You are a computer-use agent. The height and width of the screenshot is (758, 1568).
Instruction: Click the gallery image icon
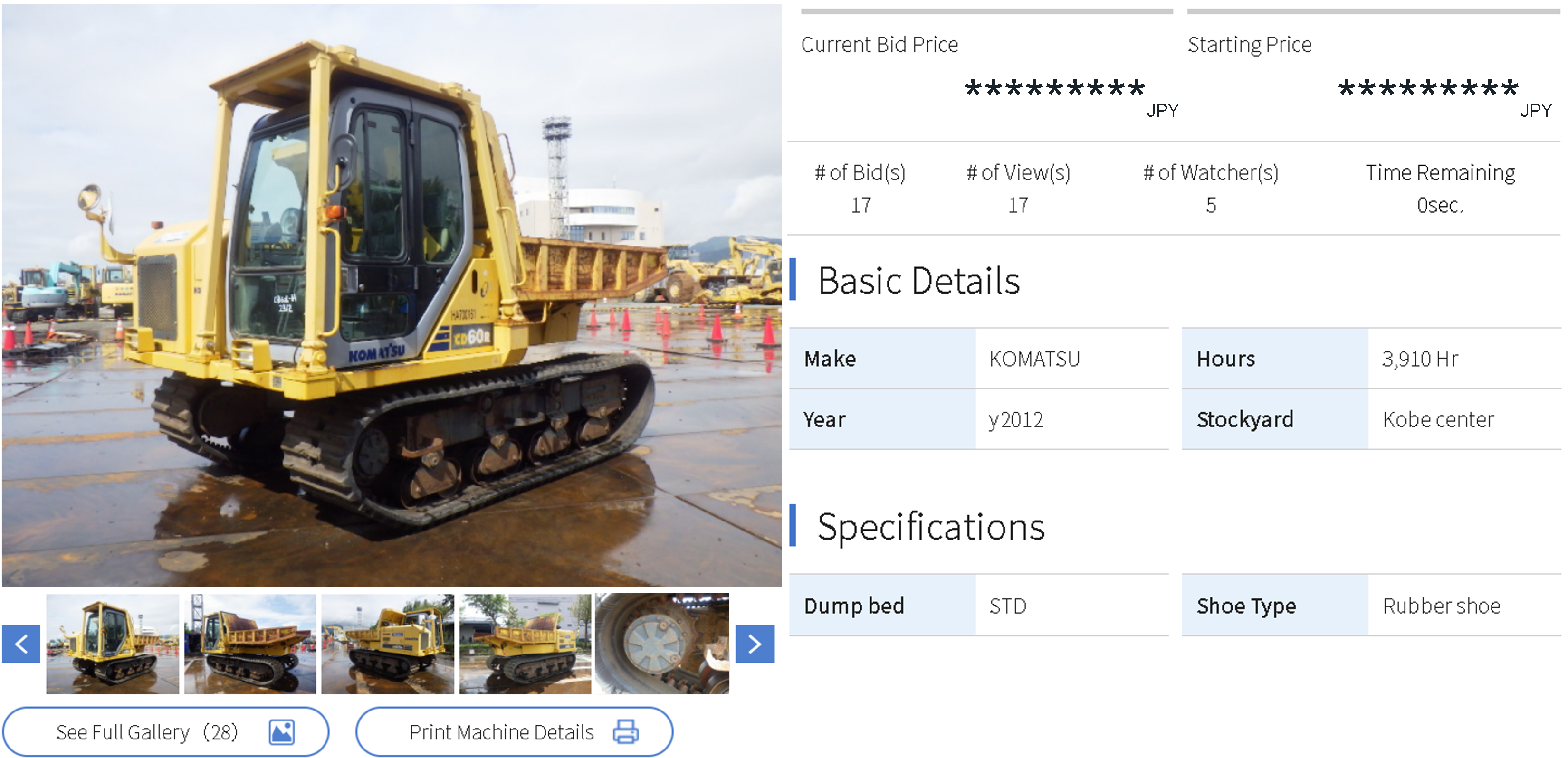[282, 732]
